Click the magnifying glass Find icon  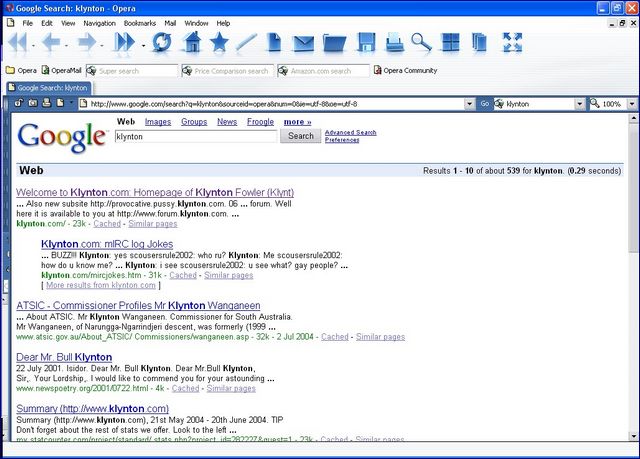click(421, 43)
